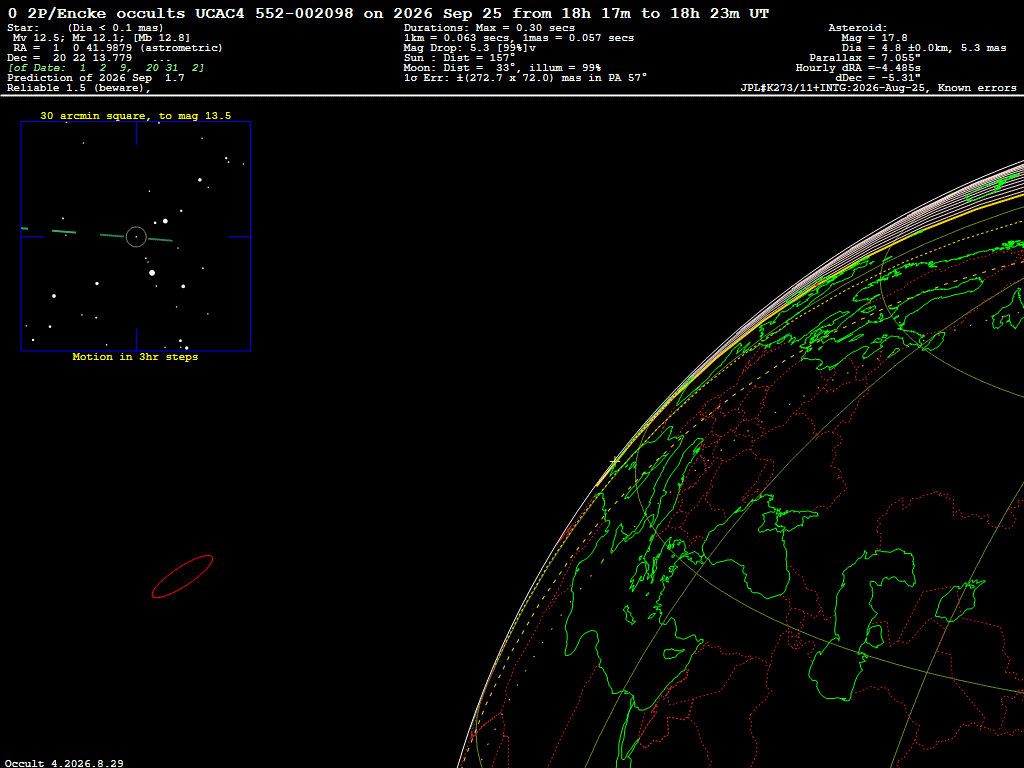Click the Hourly dRA value
This screenshot has width=1024, height=768.
[x=858, y=68]
